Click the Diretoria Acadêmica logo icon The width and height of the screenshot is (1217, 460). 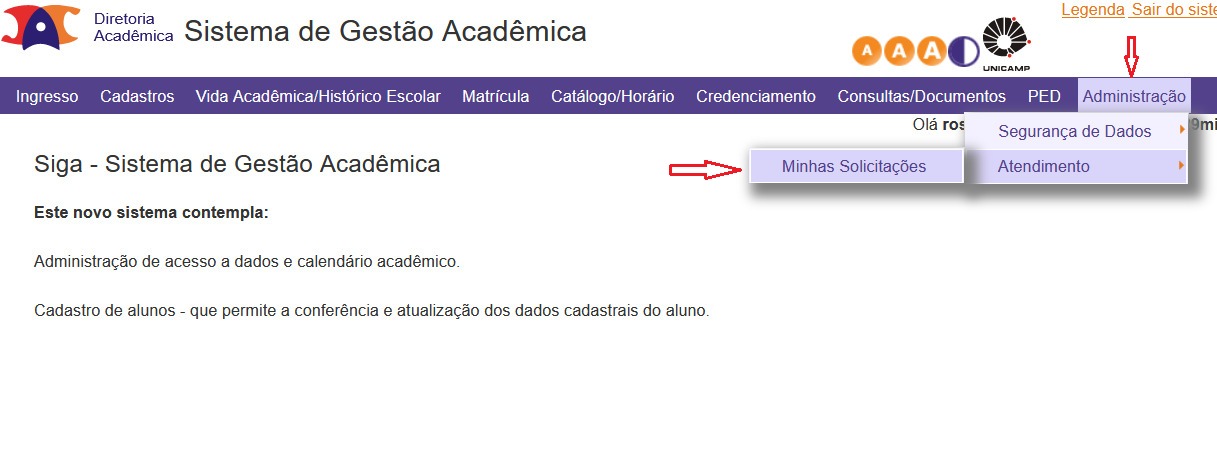[x=41, y=27]
